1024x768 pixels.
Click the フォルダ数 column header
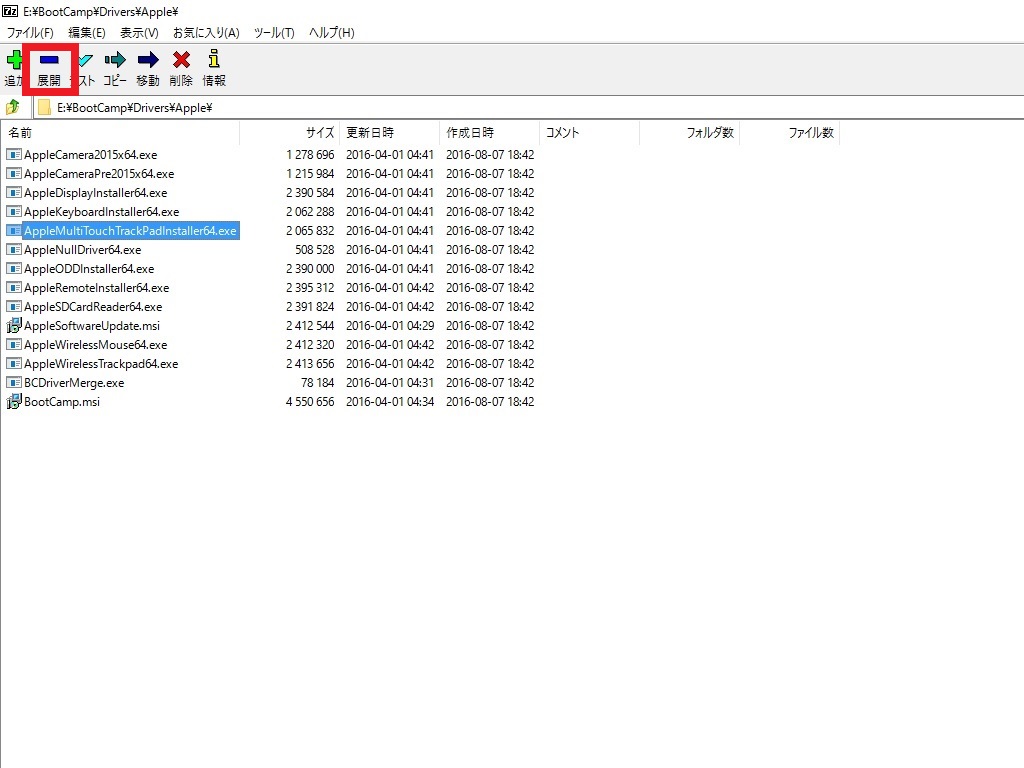[690, 133]
